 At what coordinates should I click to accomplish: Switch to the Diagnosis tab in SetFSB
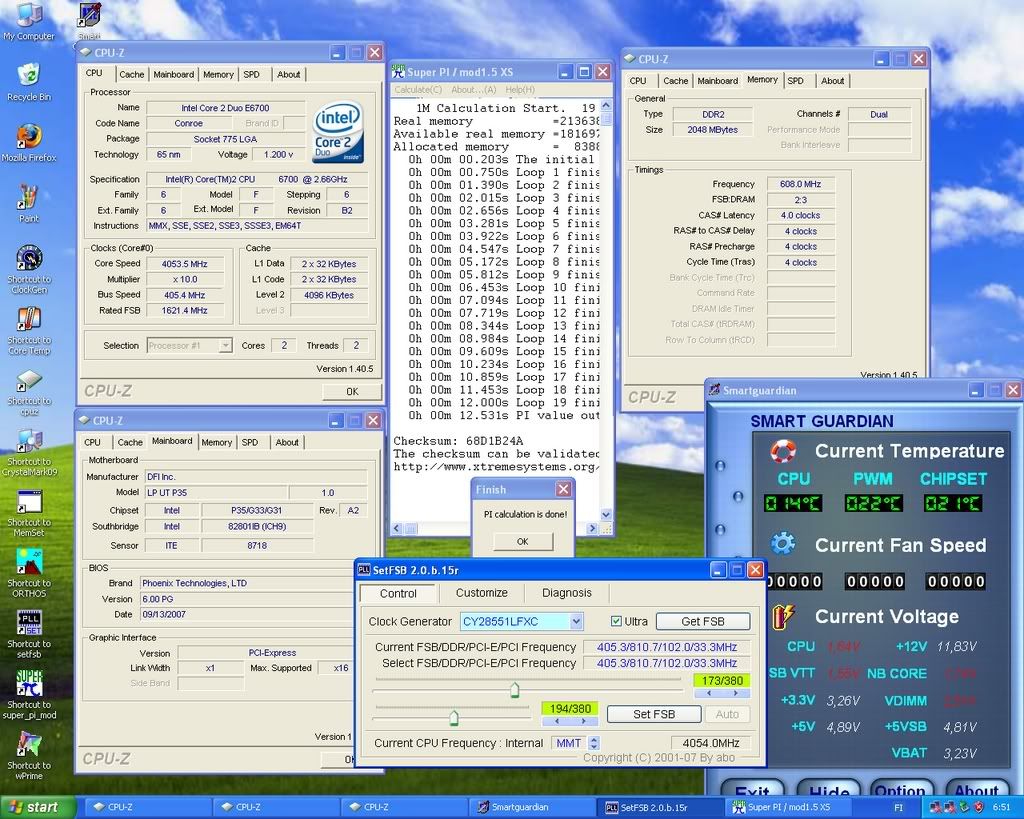[x=566, y=593]
